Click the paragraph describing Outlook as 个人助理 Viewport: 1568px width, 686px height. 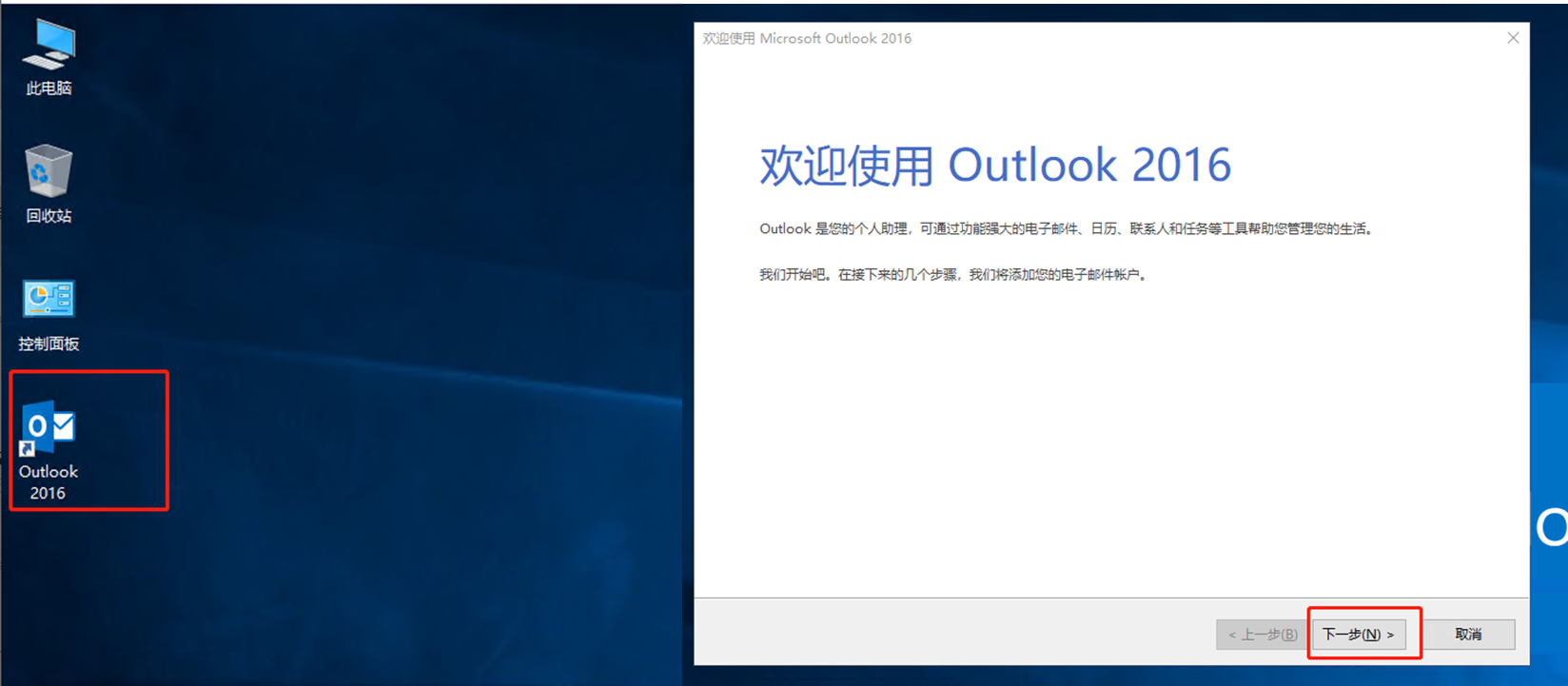click(1066, 229)
